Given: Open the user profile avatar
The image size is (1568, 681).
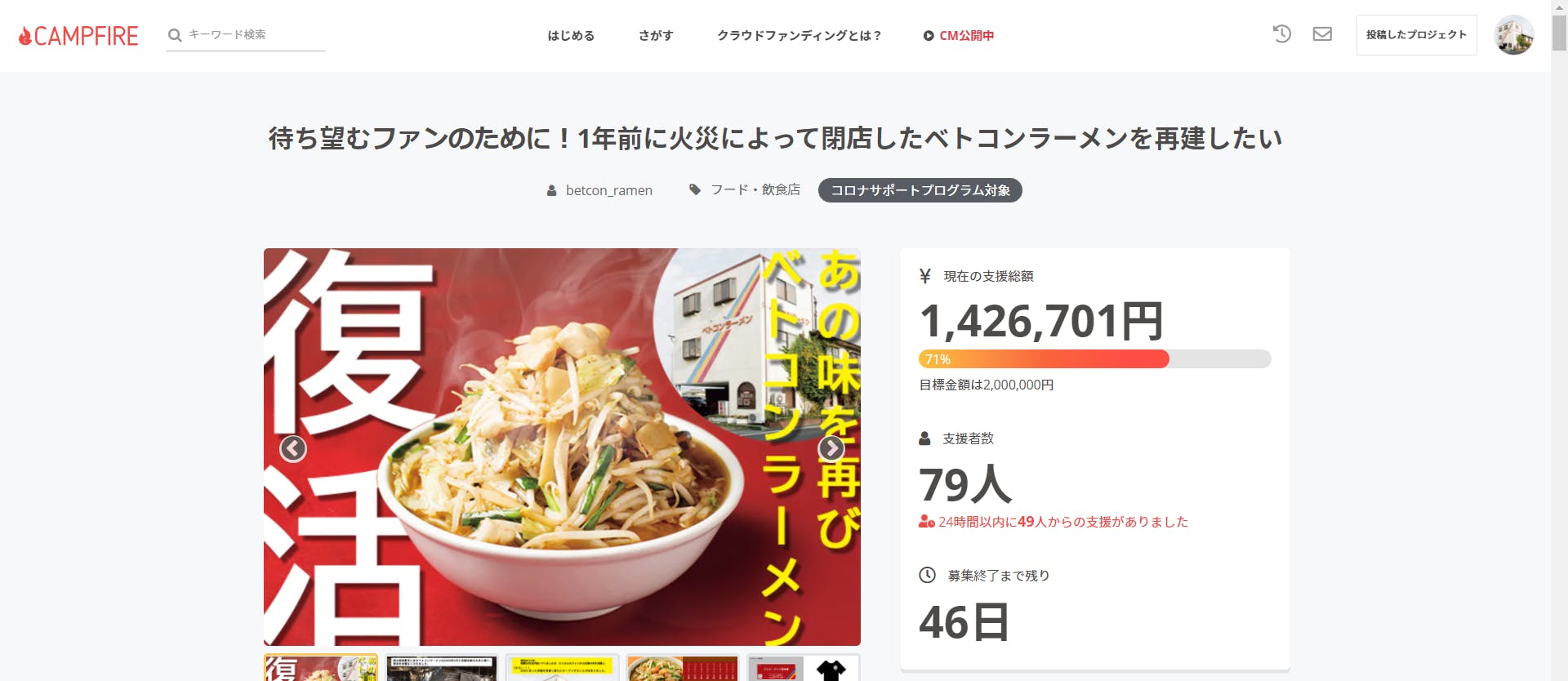Looking at the screenshot, I should (1513, 35).
